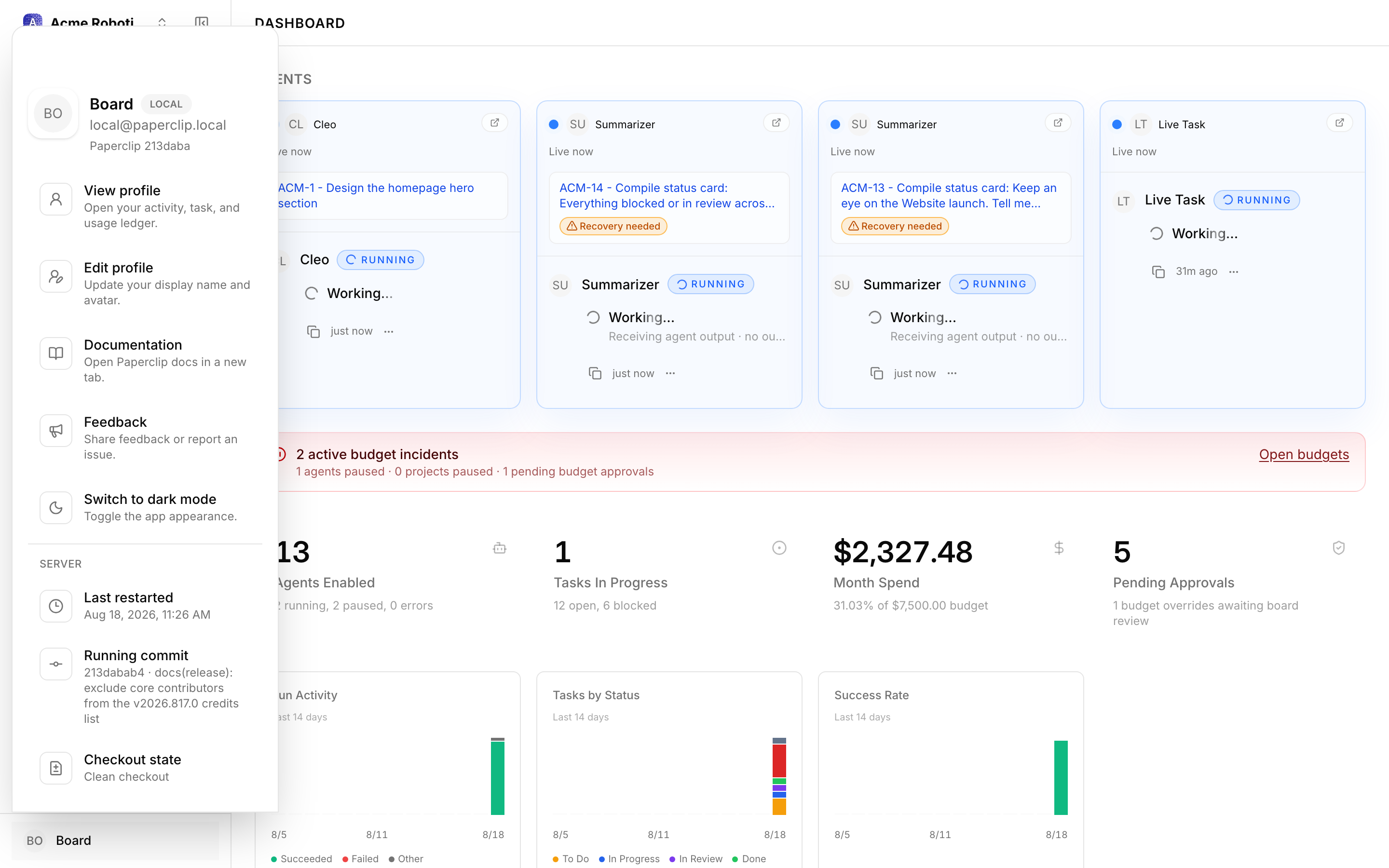The image size is (1389, 868).
Task: Click the "Failed" legend label in Run Activity
Action: (365, 859)
